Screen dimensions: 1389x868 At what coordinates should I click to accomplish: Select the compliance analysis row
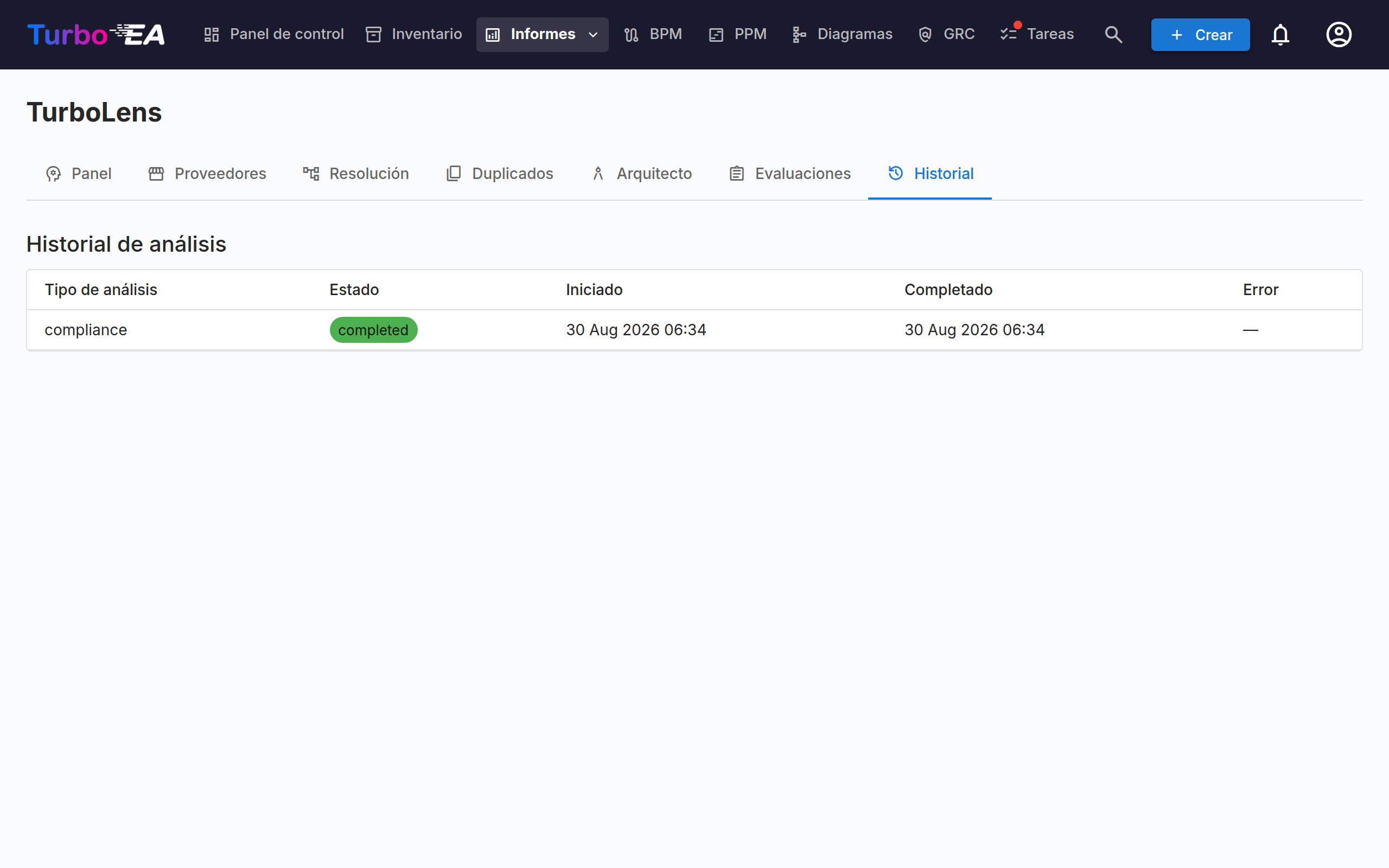[x=694, y=330]
